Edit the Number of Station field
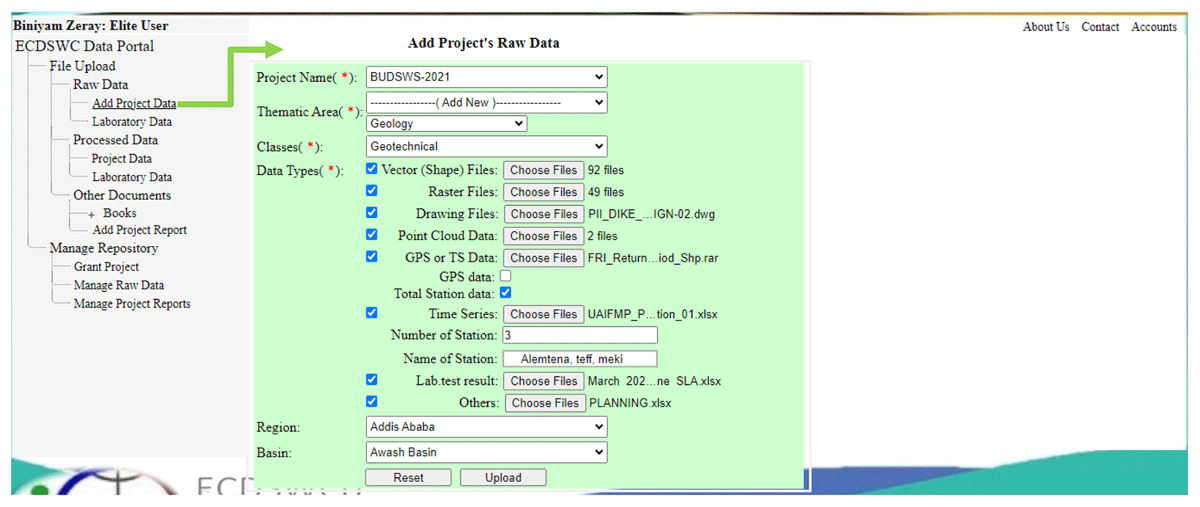 (x=580, y=335)
